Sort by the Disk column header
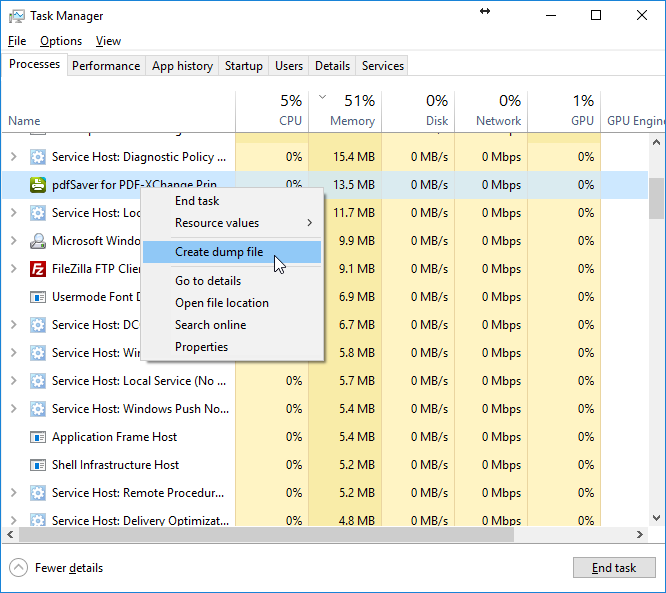 pyautogui.click(x=418, y=111)
